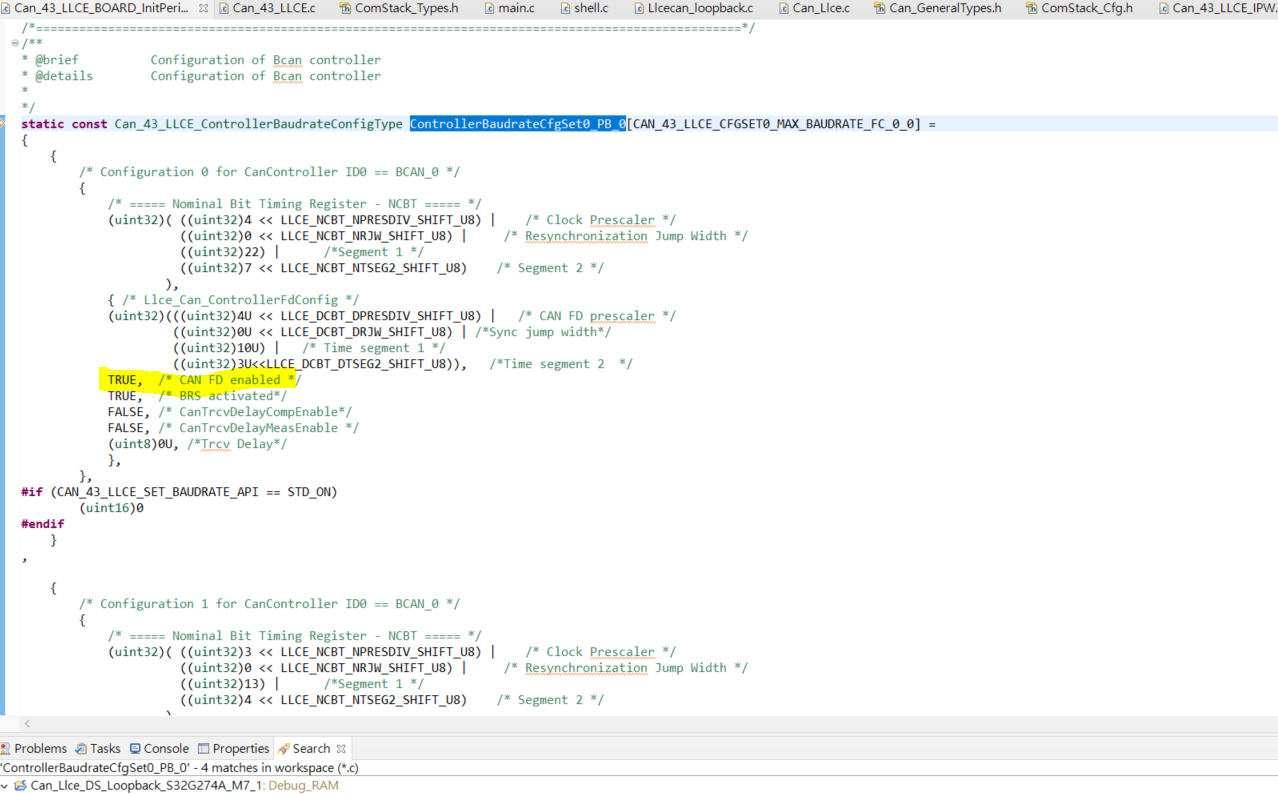Click the Problems view icon
1278x794 pixels.
(6, 748)
